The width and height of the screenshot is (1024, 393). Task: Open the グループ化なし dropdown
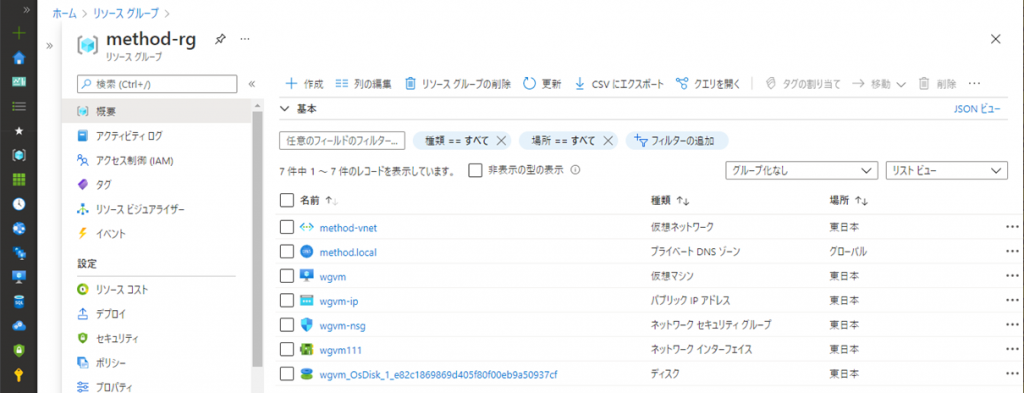tap(801, 170)
